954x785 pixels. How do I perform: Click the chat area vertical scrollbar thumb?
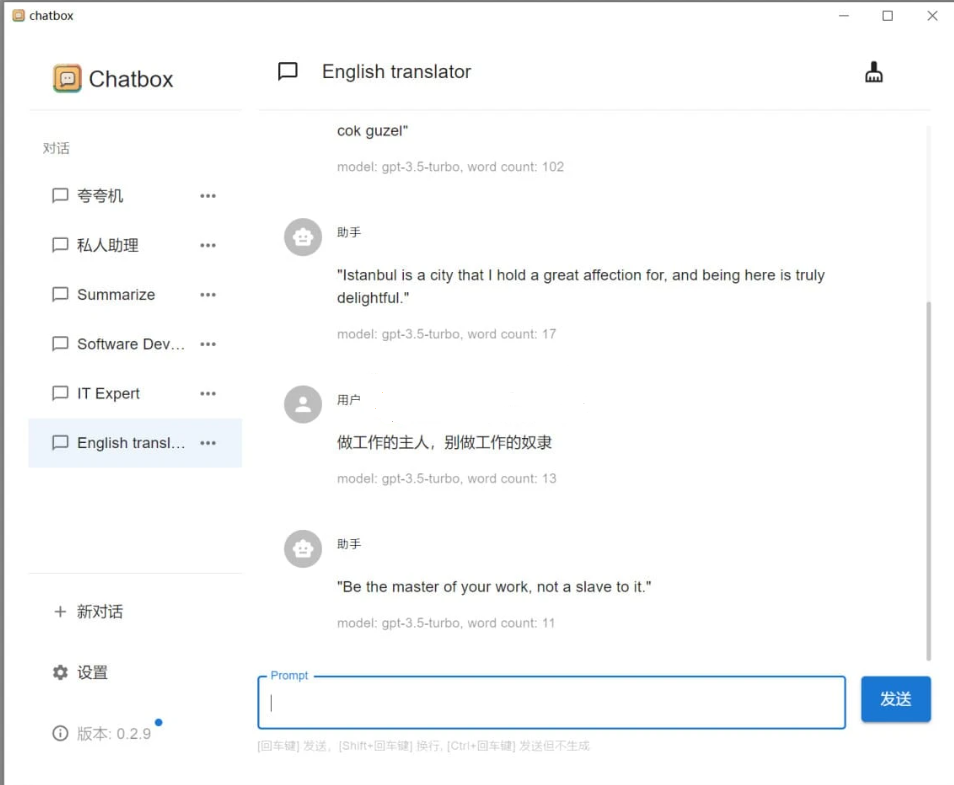(x=928, y=481)
